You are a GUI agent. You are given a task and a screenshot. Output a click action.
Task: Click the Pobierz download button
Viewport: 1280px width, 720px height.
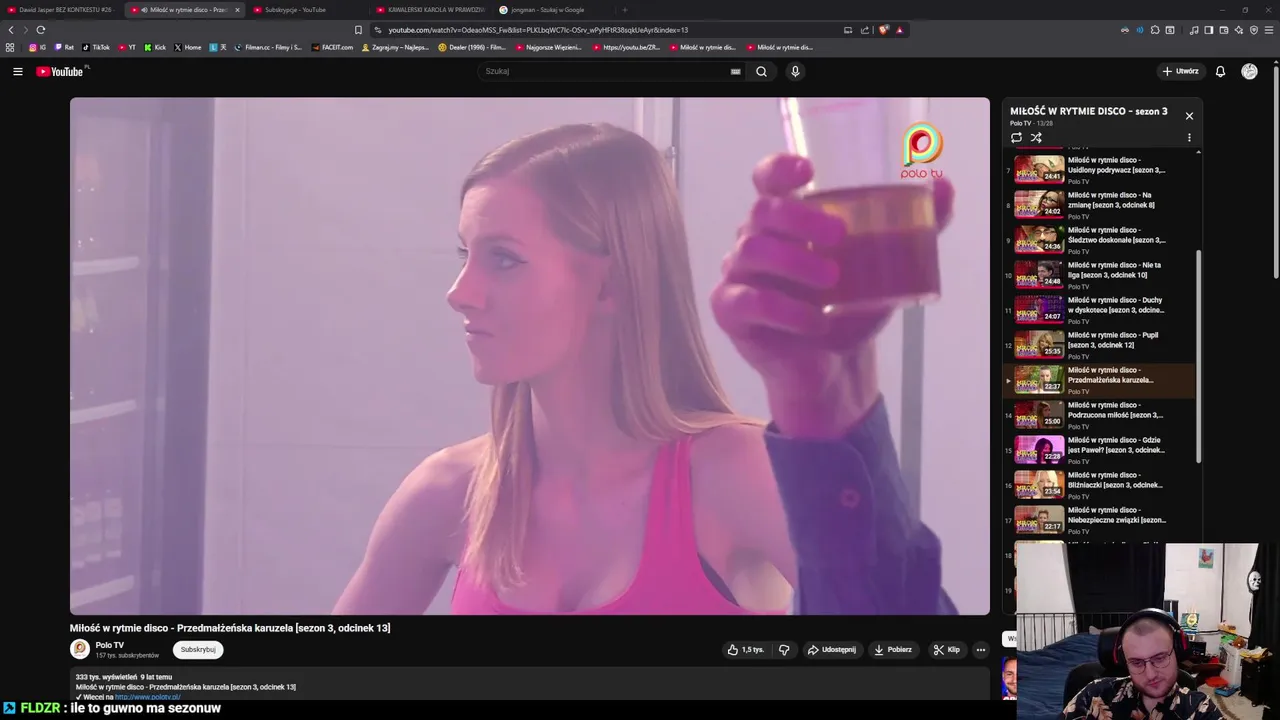893,649
